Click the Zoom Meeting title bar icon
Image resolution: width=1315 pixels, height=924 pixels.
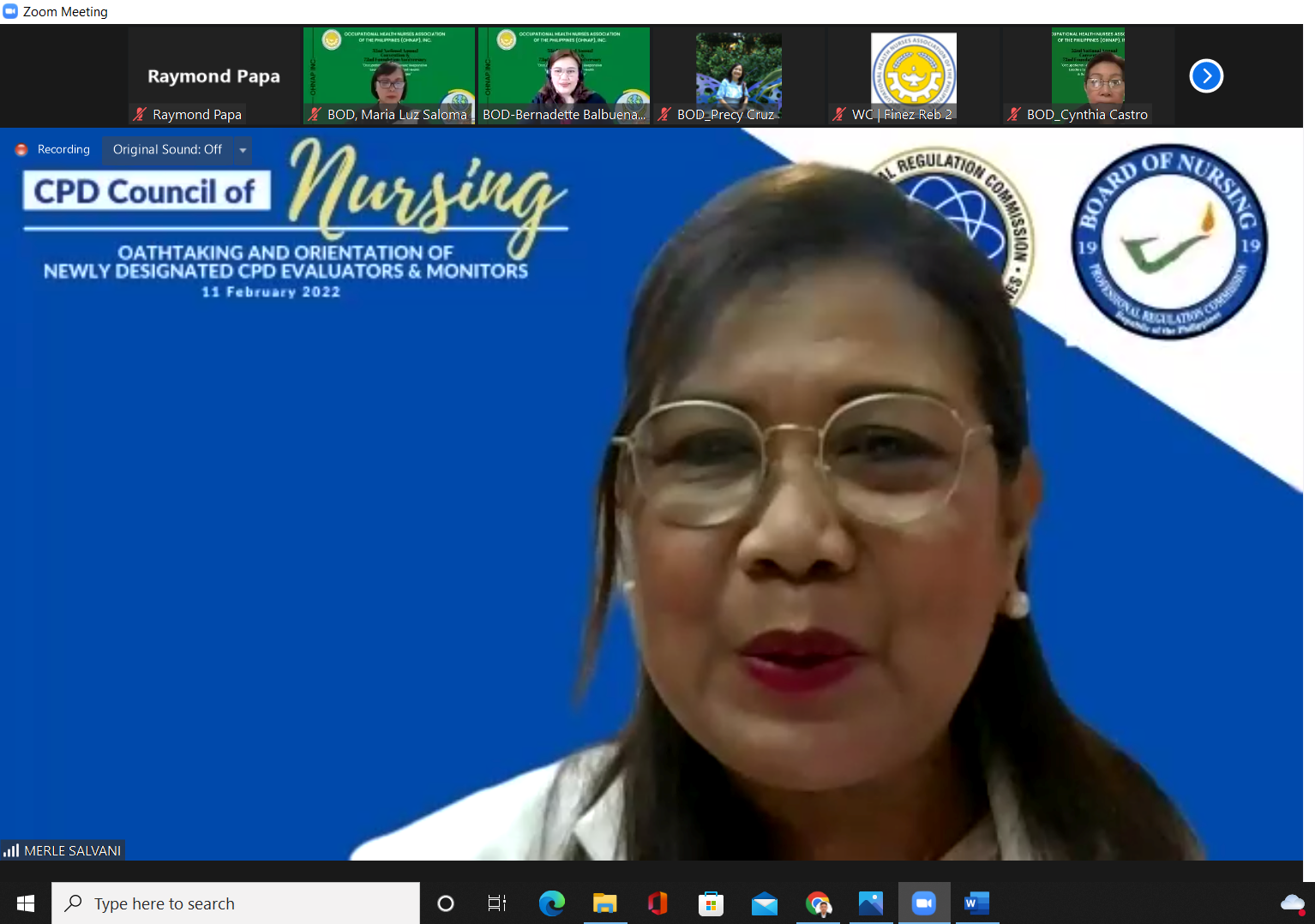coord(10,11)
